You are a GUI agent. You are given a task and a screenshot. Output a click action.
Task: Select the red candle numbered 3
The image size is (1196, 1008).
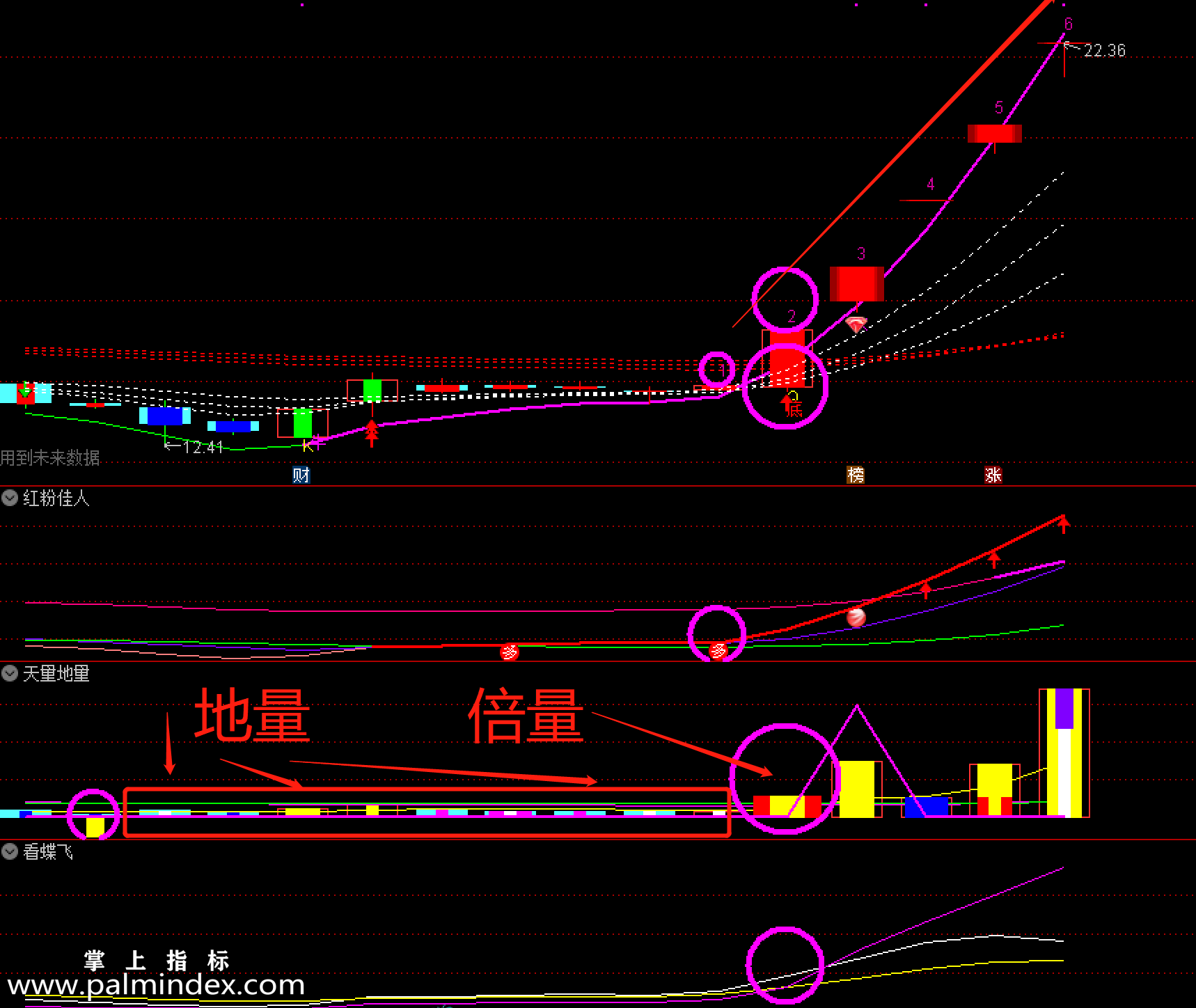coord(857,284)
